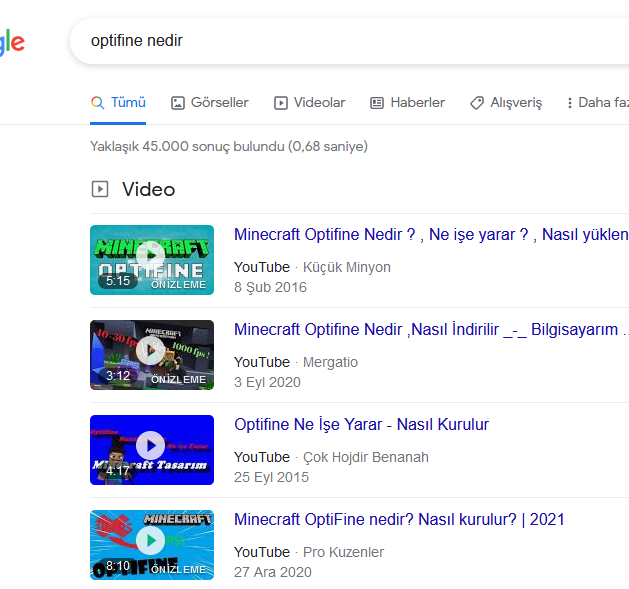Select the Tümü tab
This screenshot has width=629, height=589.
click(x=118, y=103)
